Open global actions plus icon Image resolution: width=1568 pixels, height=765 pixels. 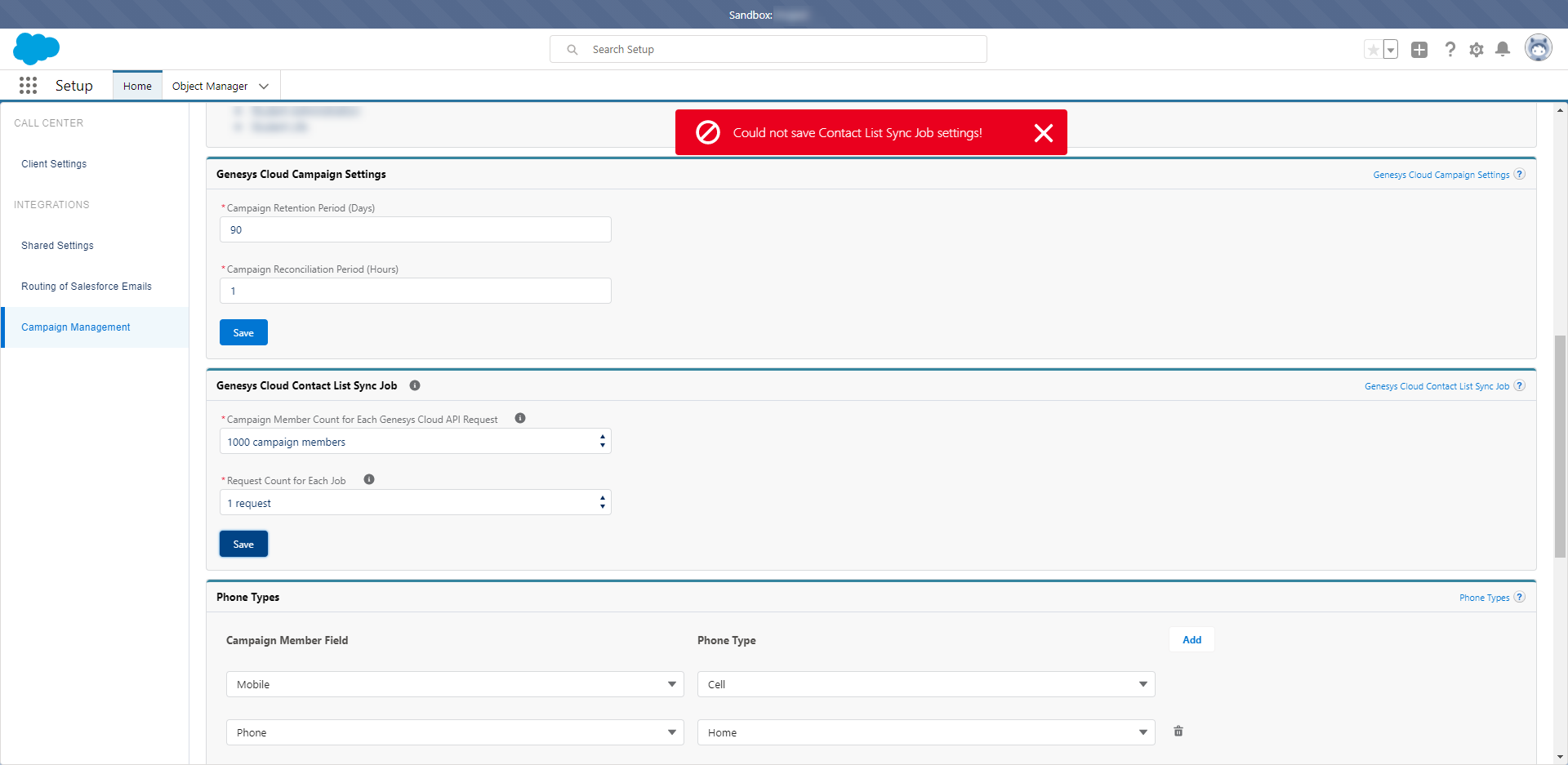[x=1419, y=50]
